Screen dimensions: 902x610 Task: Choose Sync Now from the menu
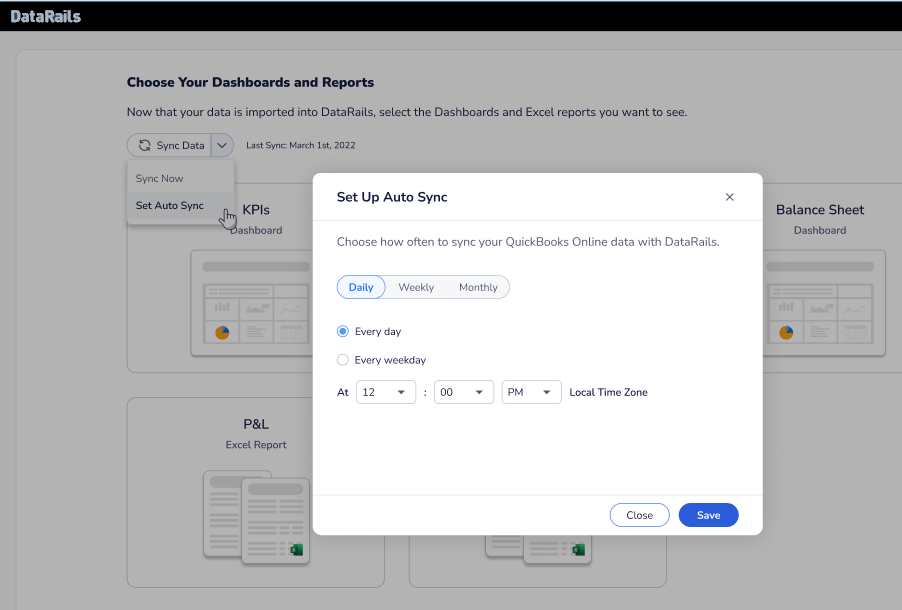tap(160, 178)
